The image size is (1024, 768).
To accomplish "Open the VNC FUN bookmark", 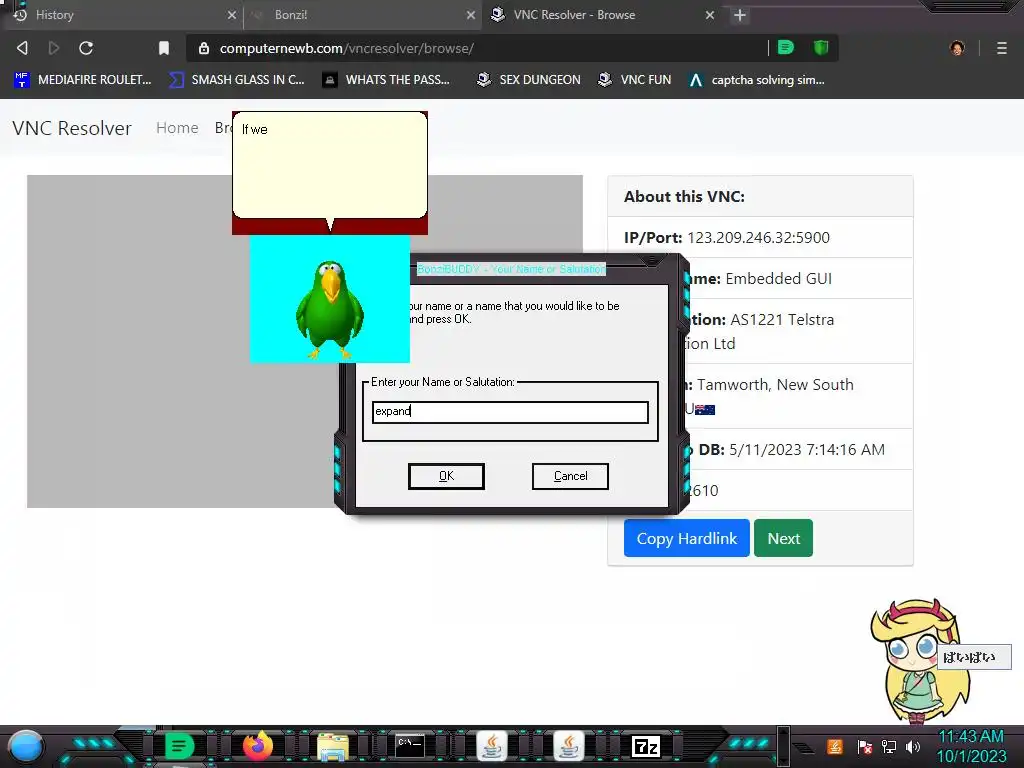I will point(635,80).
